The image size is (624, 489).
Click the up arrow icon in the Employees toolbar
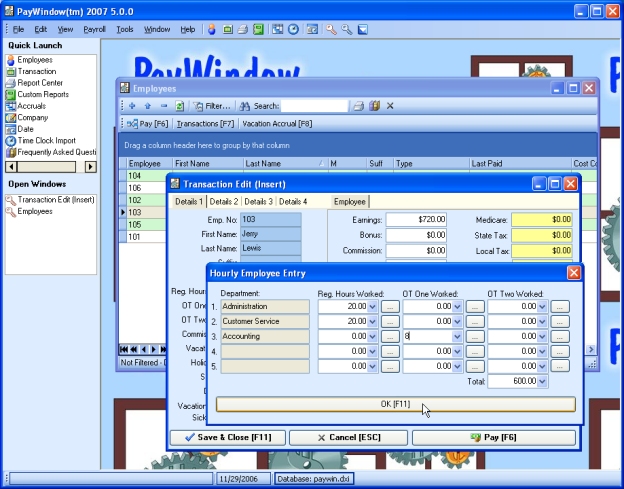(x=148, y=106)
